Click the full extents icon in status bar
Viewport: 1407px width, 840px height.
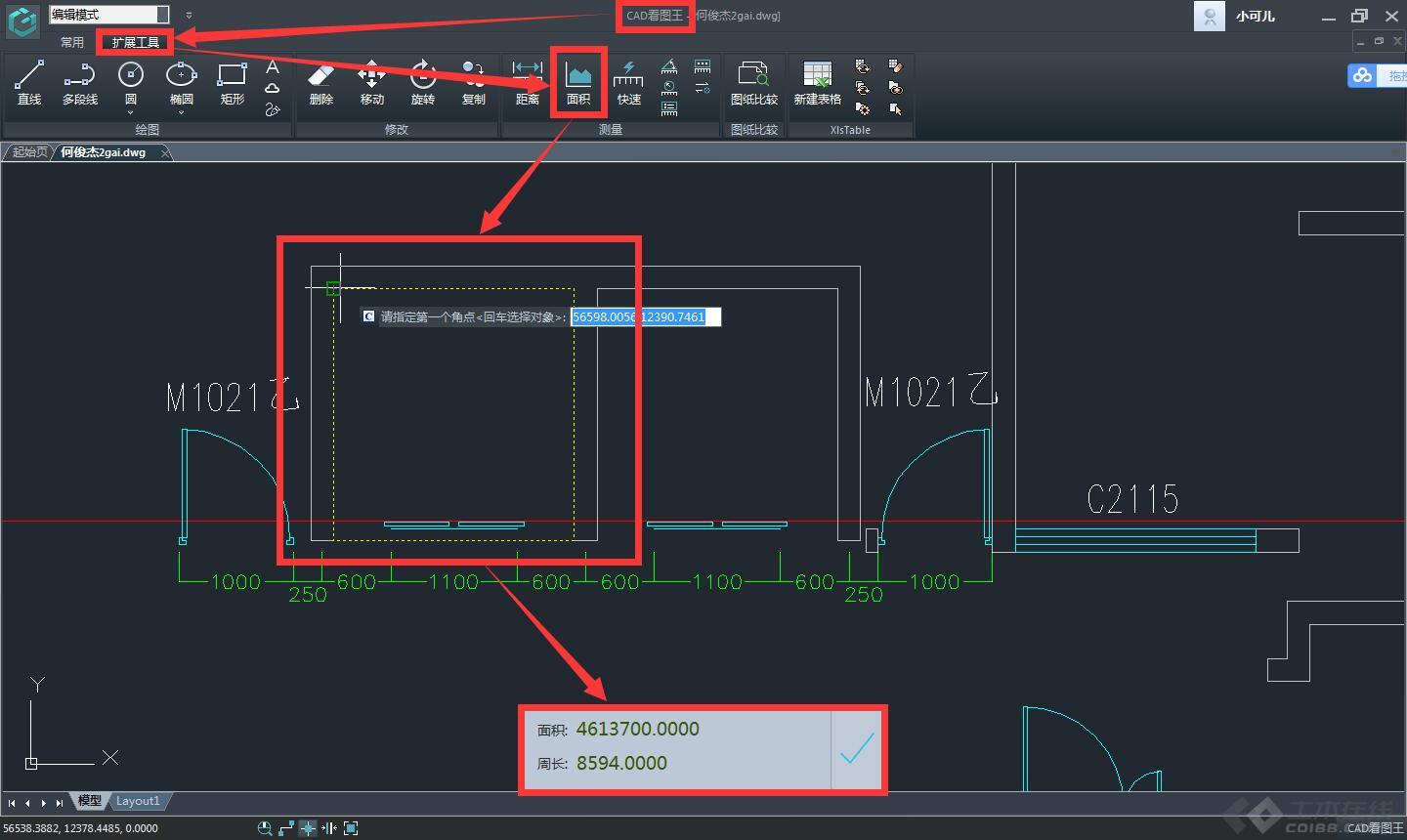coord(351,828)
